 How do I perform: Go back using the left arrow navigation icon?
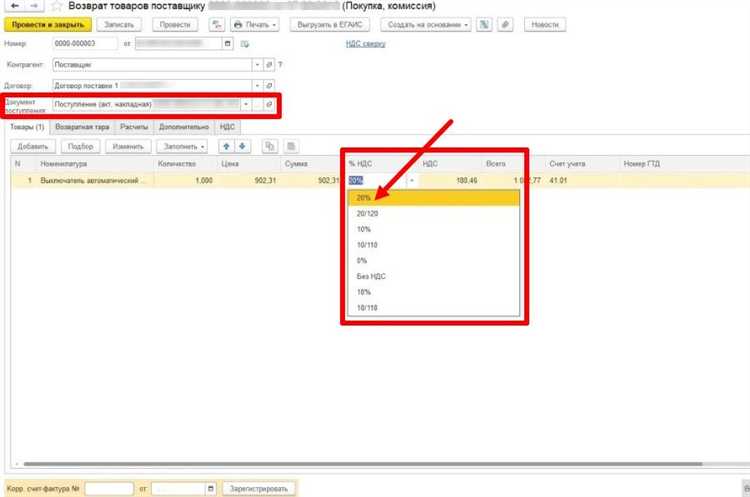[x=15, y=6]
